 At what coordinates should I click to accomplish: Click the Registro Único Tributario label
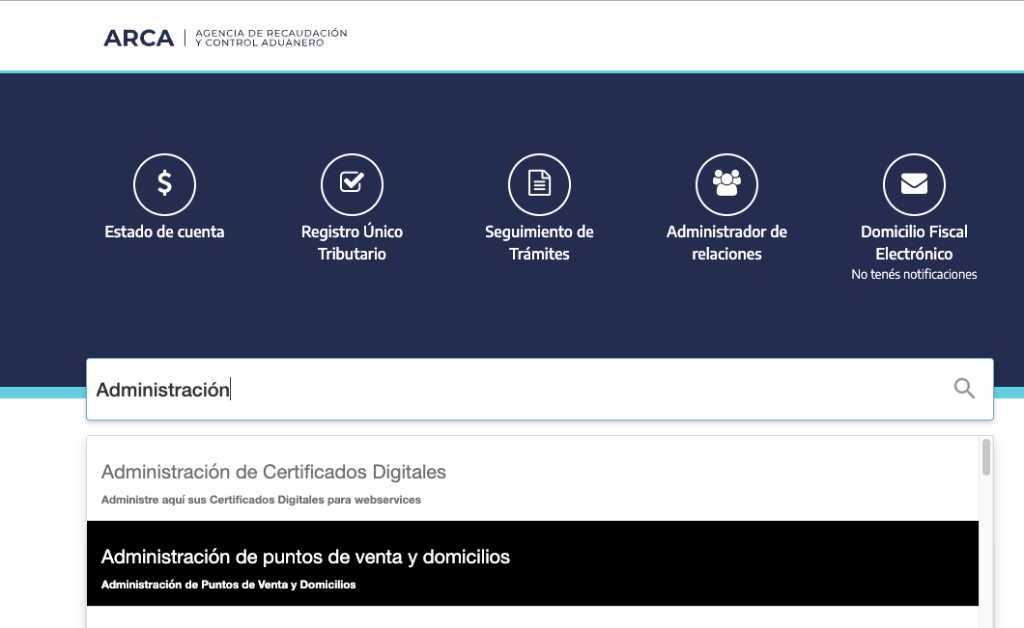(x=352, y=243)
